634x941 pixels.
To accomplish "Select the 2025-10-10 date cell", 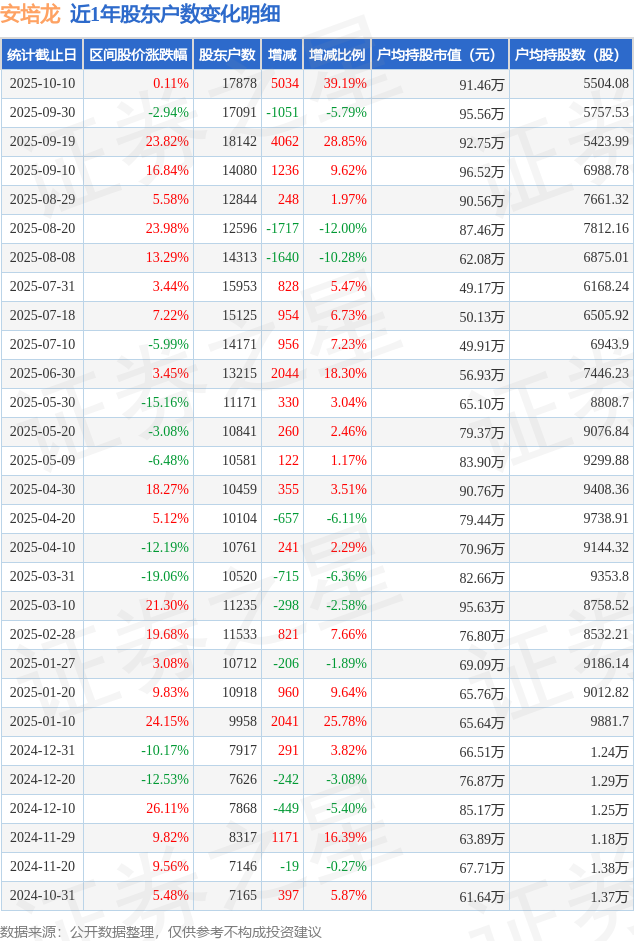I will 41,84.
